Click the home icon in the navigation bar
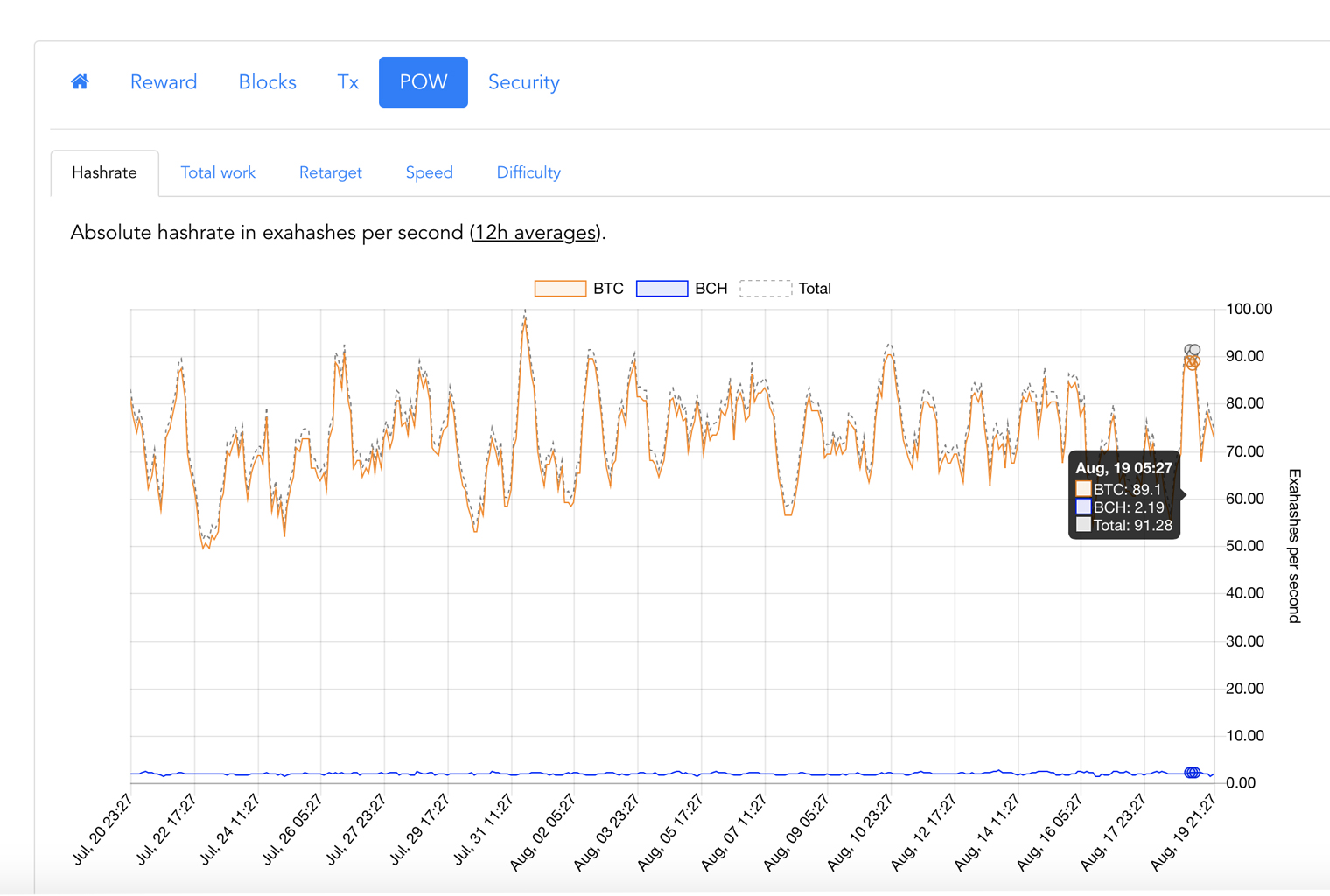 coord(80,81)
